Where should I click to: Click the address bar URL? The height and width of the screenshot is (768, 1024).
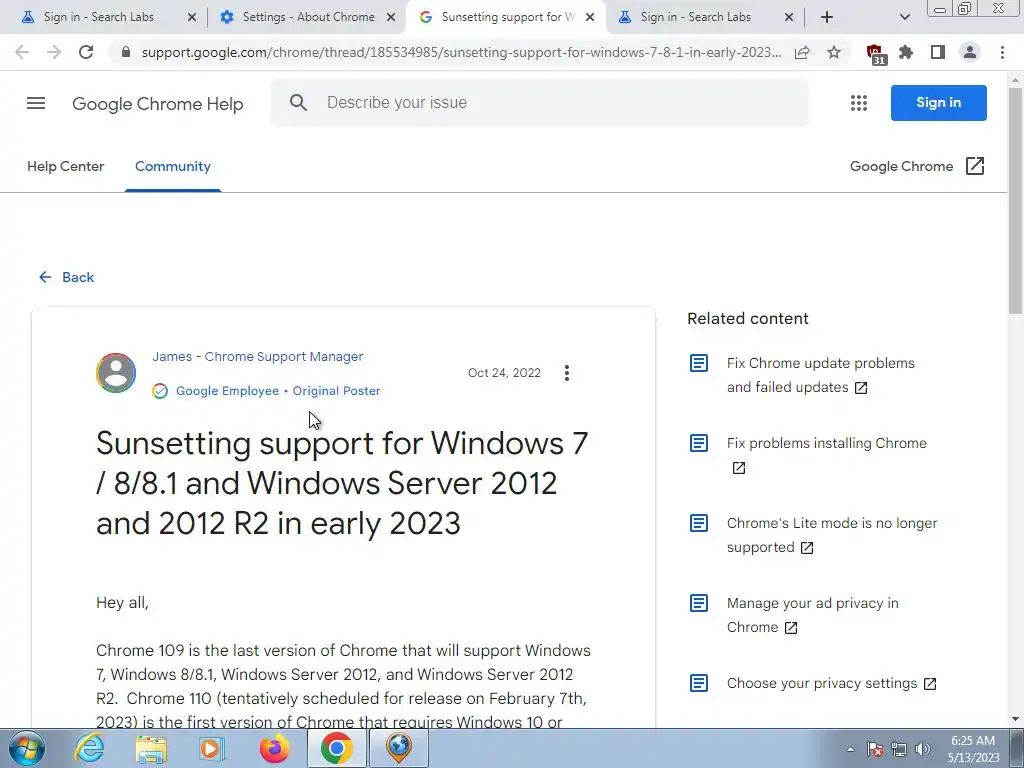point(461,52)
